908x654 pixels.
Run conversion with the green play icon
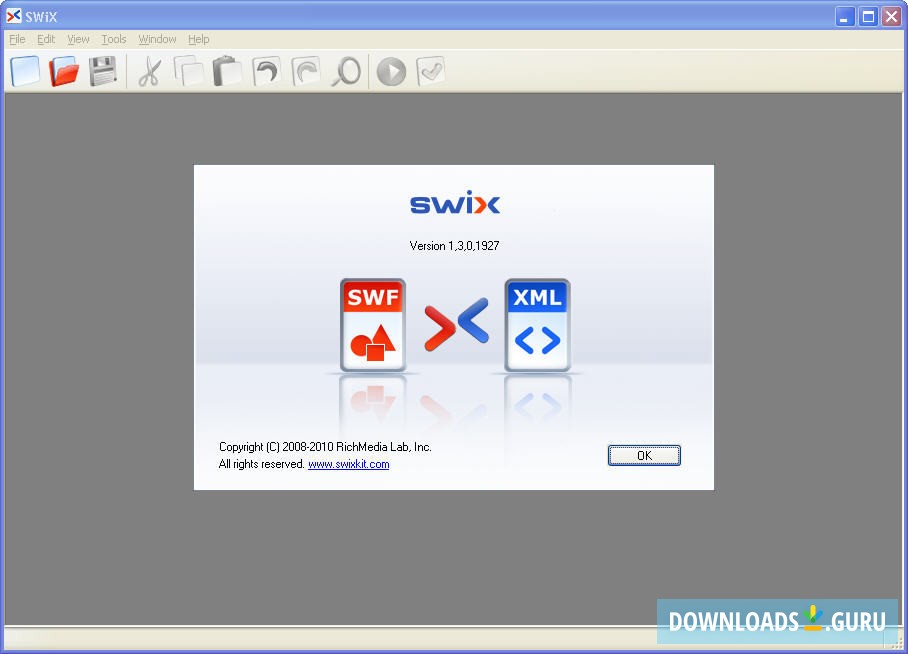tap(390, 71)
